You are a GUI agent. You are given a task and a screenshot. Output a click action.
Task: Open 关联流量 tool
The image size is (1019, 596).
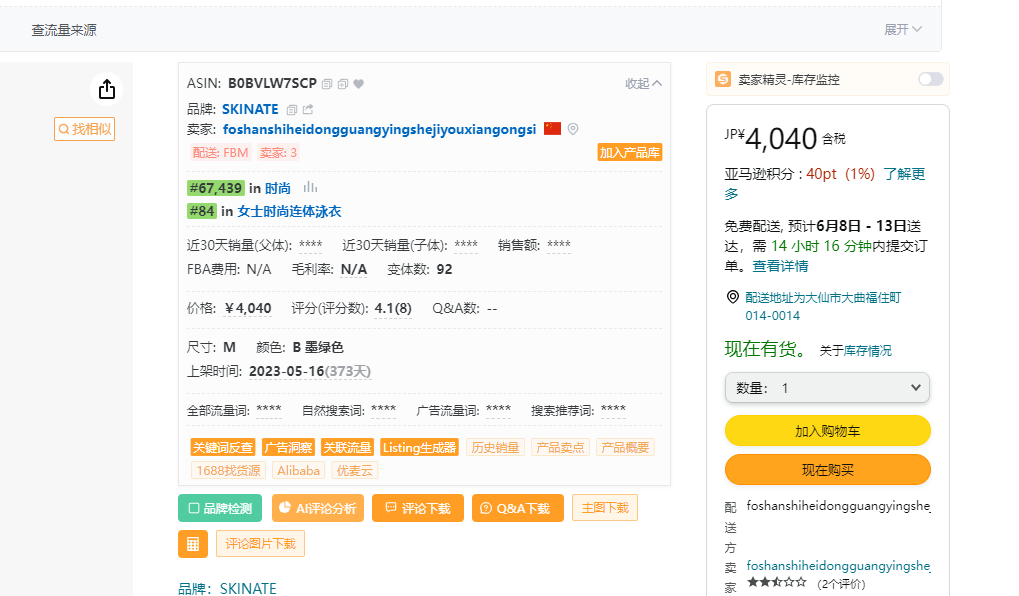click(x=348, y=447)
